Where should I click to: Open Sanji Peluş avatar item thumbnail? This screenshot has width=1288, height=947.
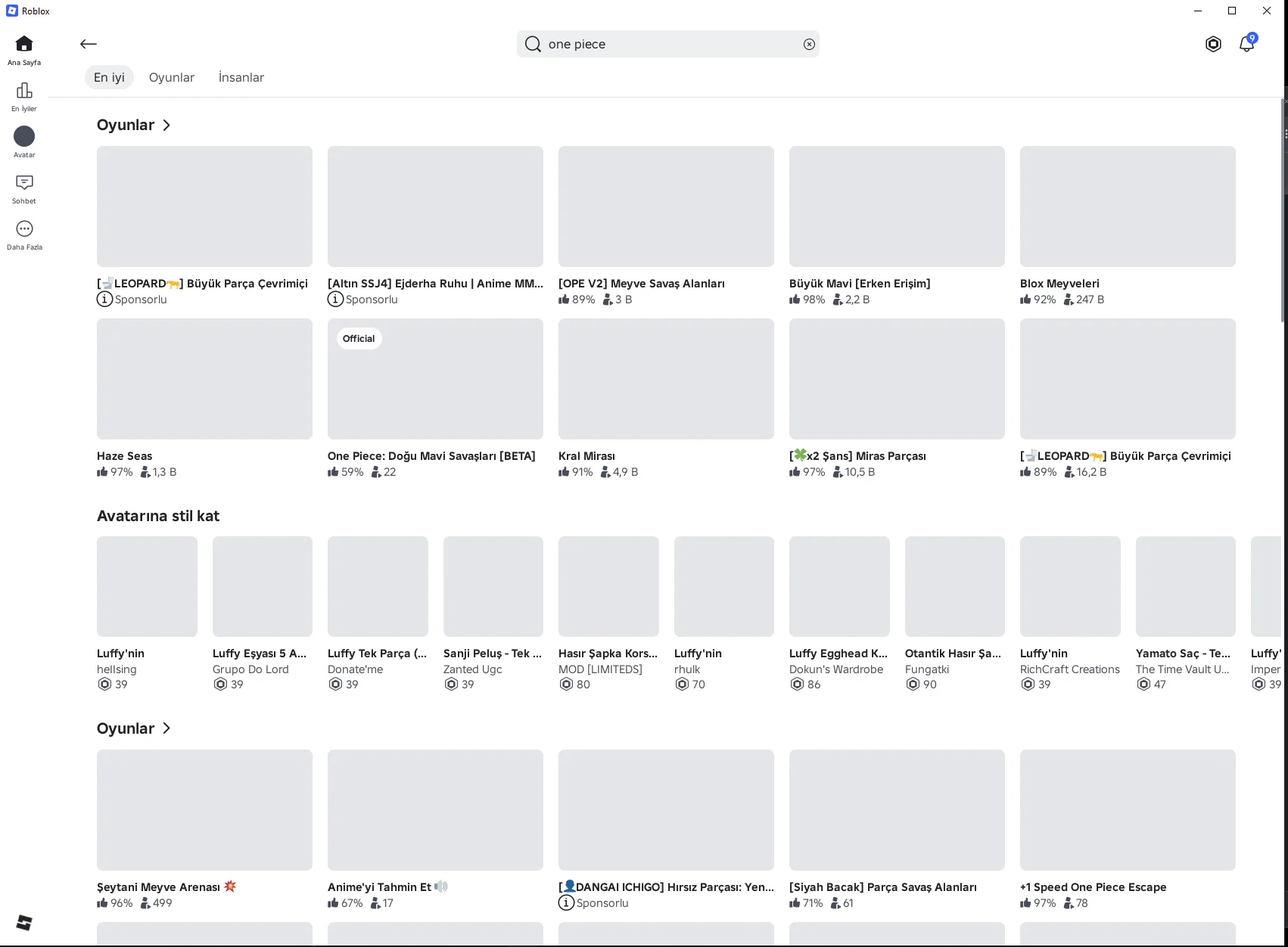[493, 586]
